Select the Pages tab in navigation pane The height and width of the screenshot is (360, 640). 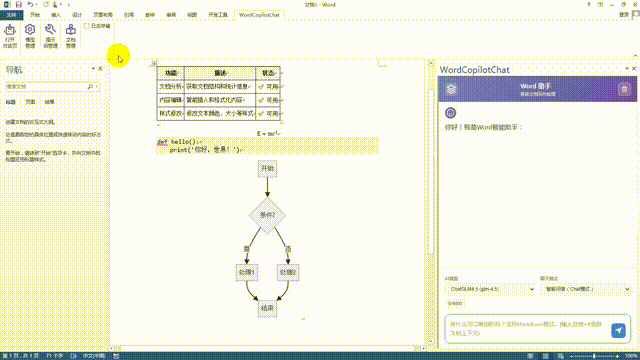30,102
